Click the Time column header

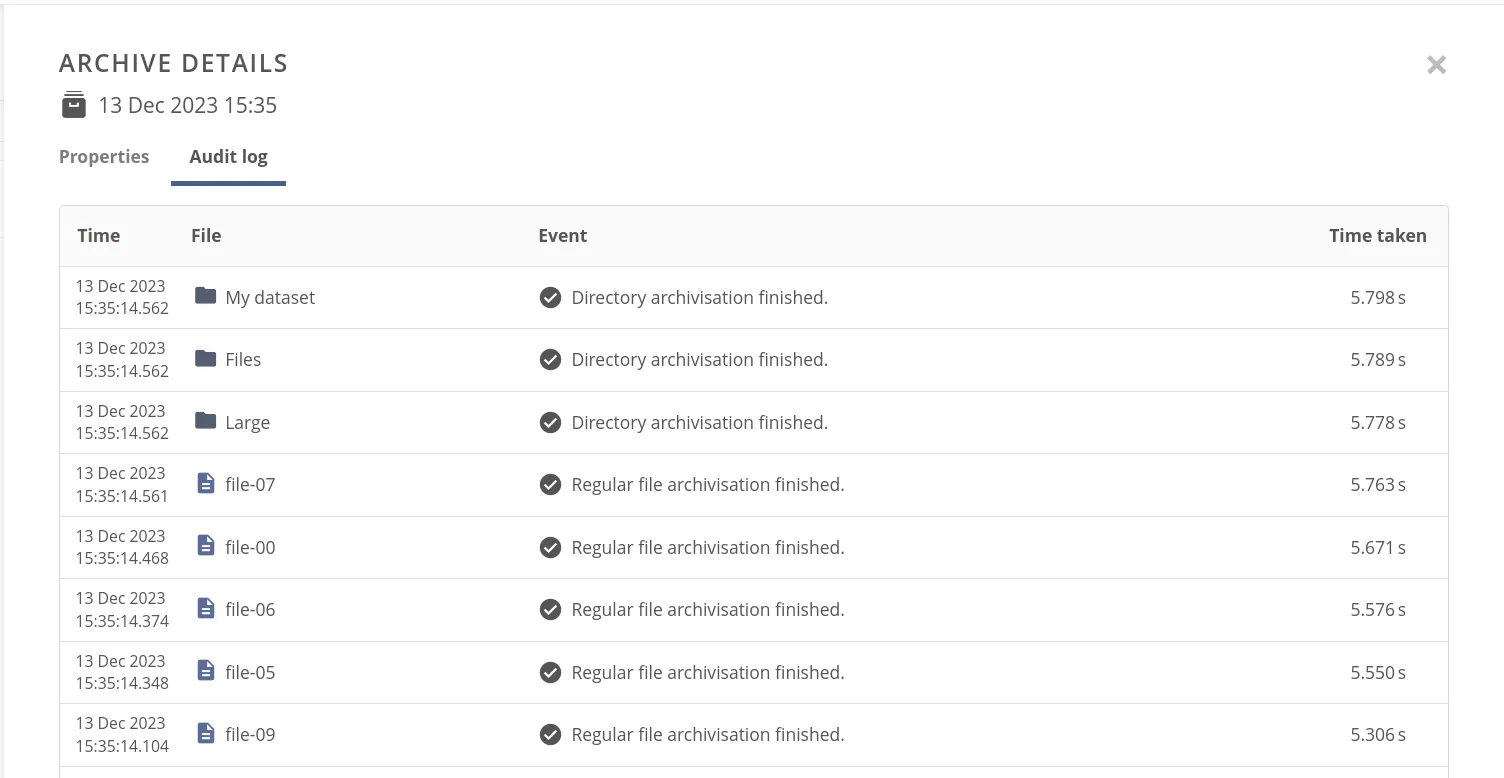click(98, 235)
